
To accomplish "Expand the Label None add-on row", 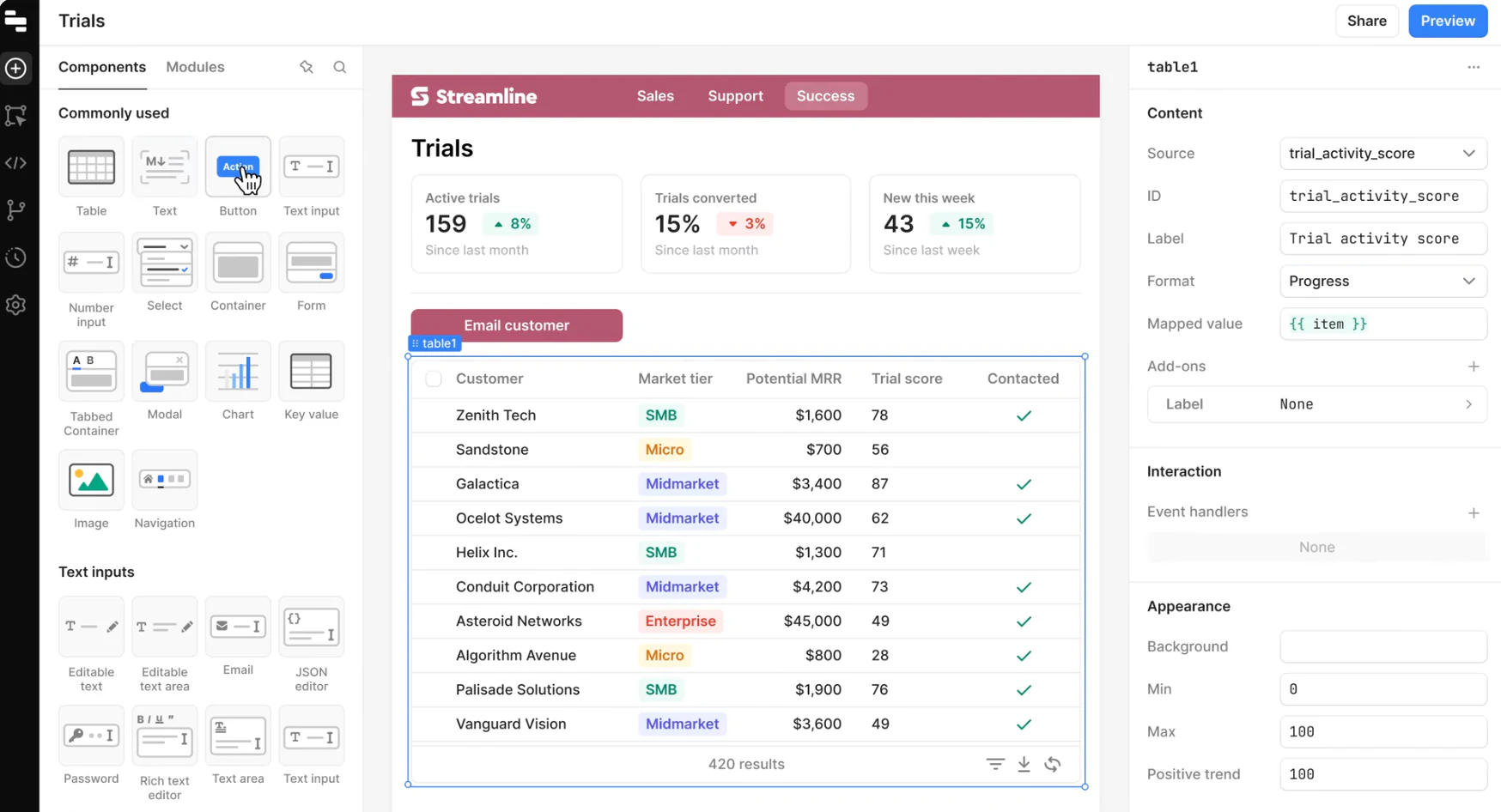I will (x=1317, y=404).
